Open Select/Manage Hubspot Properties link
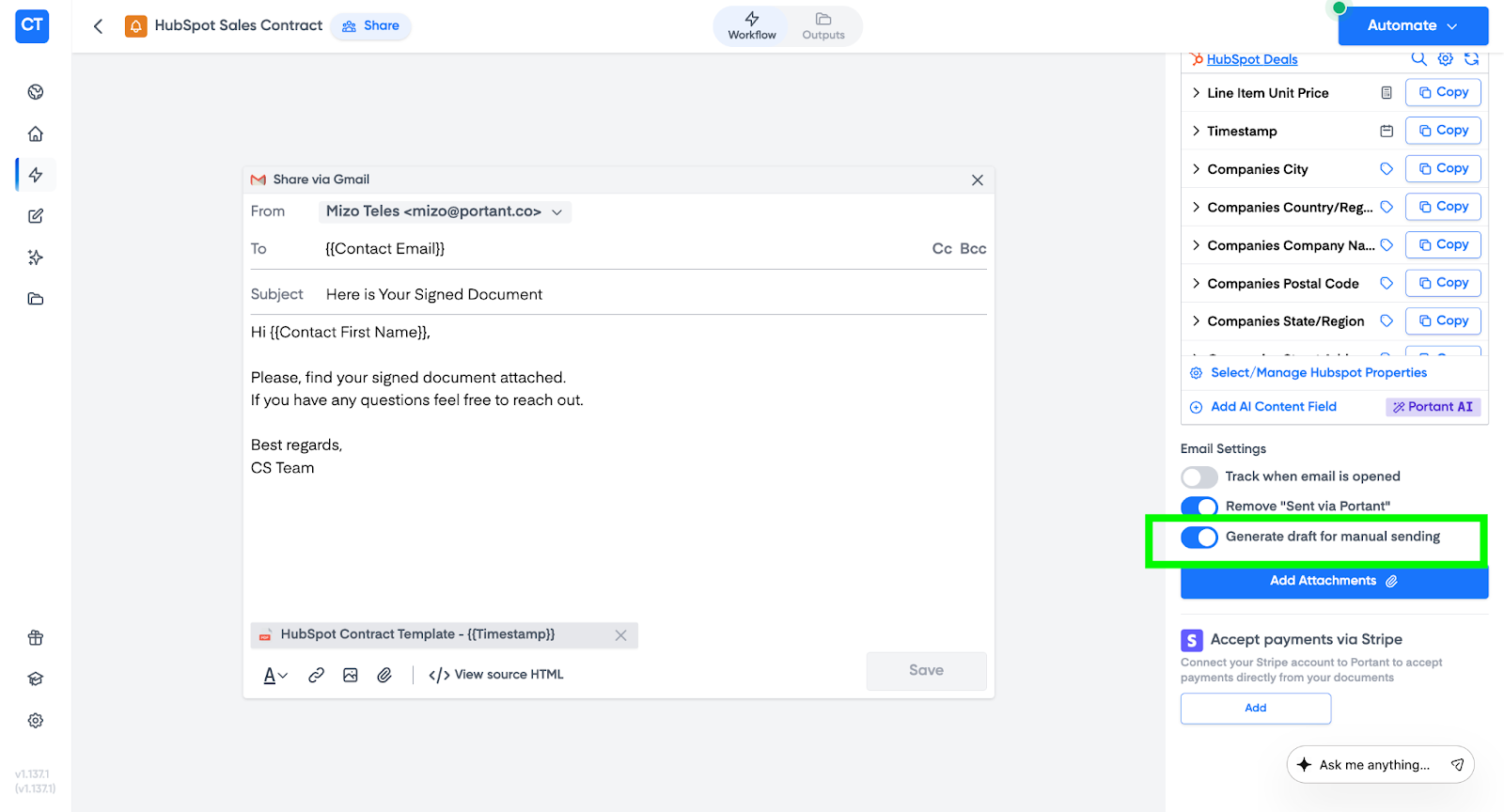The width and height of the screenshot is (1504, 812). pyautogui.click(x=1318, y=373)
